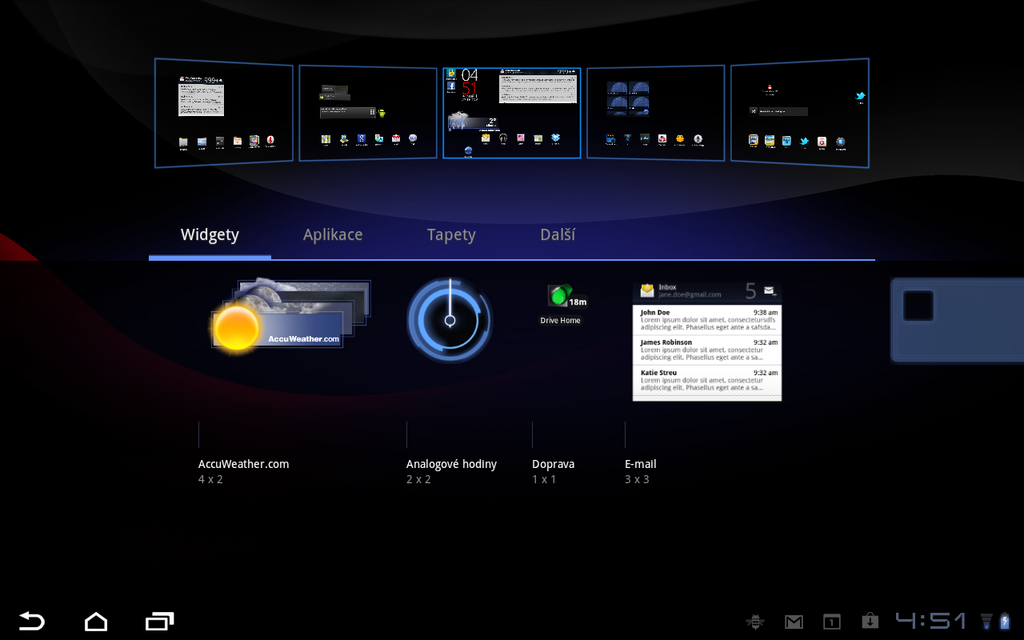Choose the Analogové hodiny clock widget
The image size is (1024, 640).
[x=449, y=320]
